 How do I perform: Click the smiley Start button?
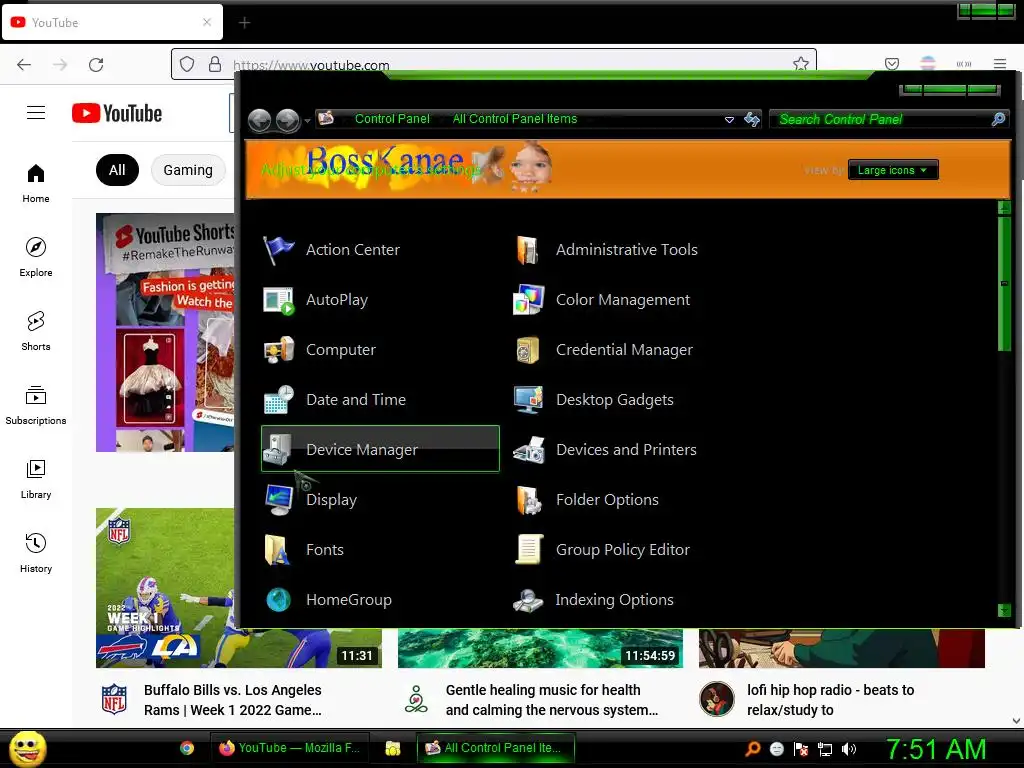click(x=27, y=748)
